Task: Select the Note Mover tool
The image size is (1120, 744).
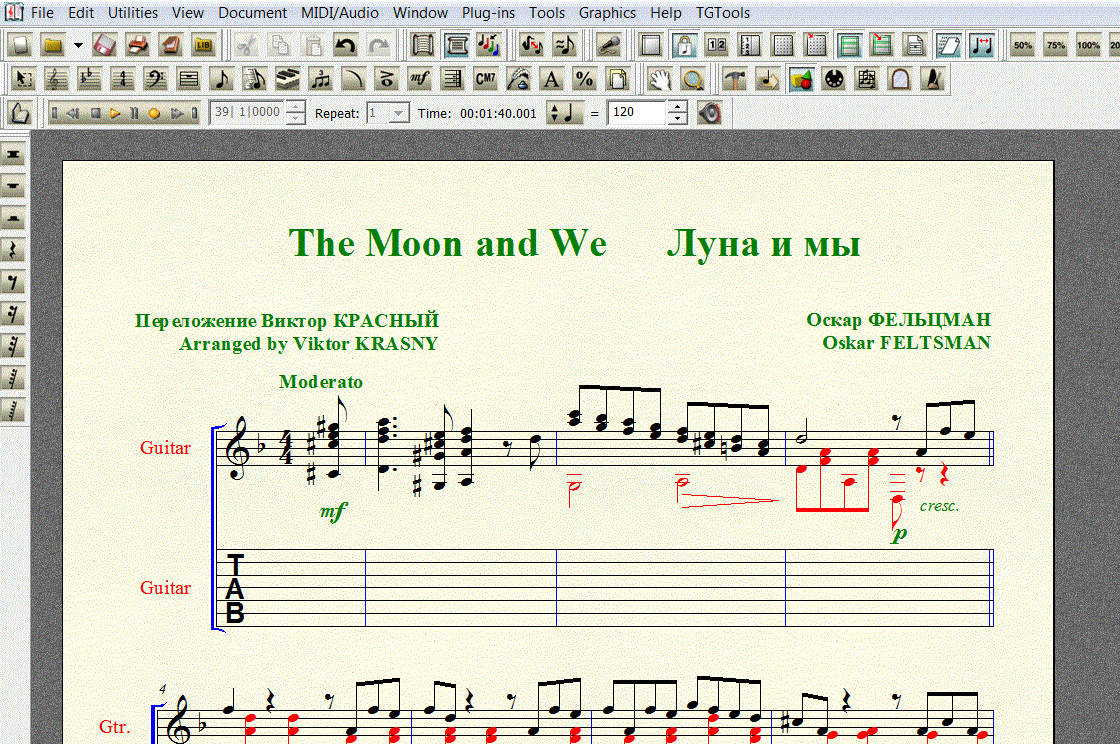Action: [768, 79]
